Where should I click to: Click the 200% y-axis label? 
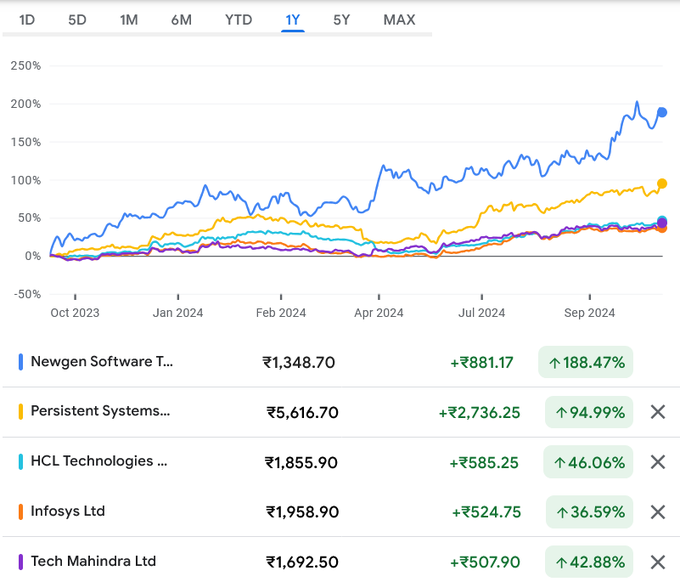tap(26, 104)
